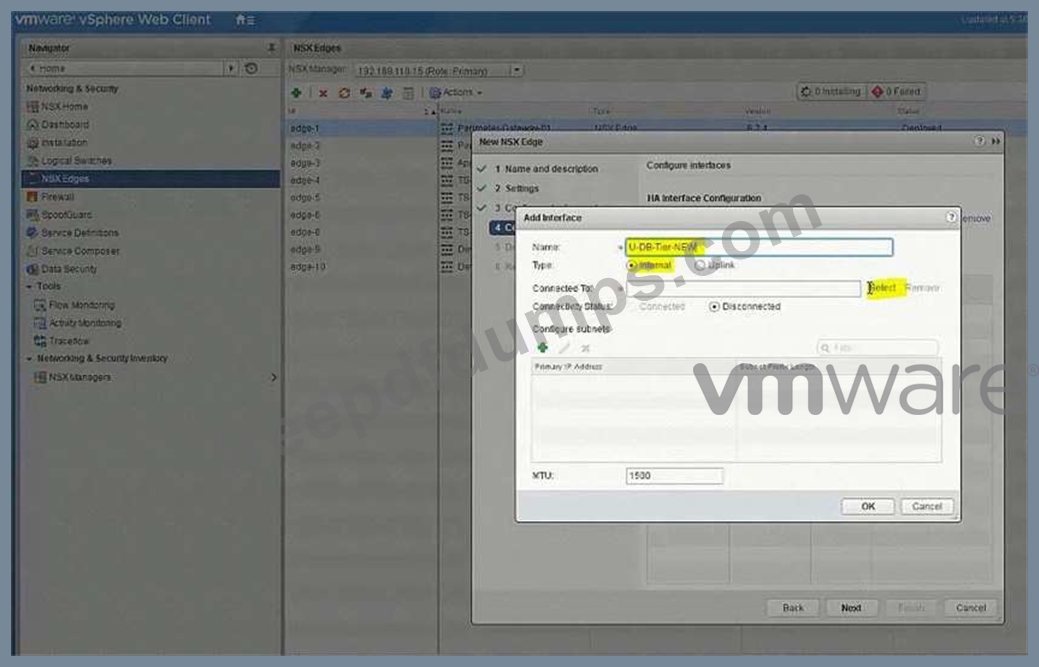Click the orange refresh icon in NSX Edges toolbar
The height and width of the screenshot is (667, 1039).
(x=344, y=93)
